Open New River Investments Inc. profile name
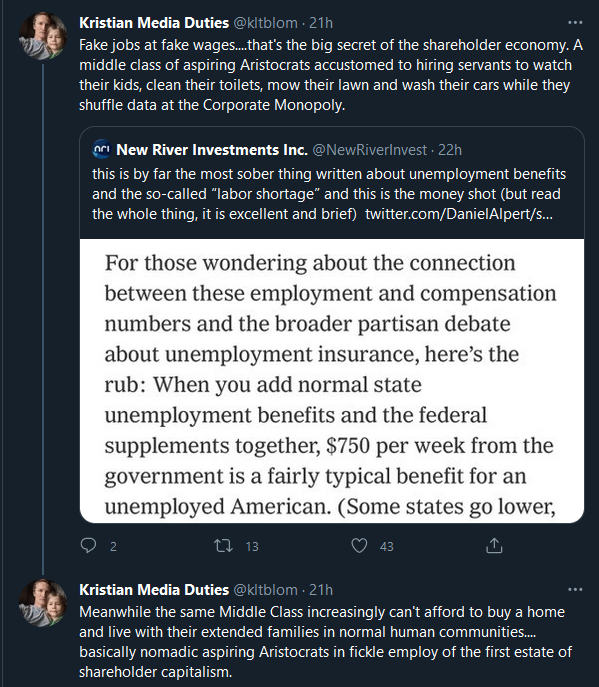 coord(212,150)
